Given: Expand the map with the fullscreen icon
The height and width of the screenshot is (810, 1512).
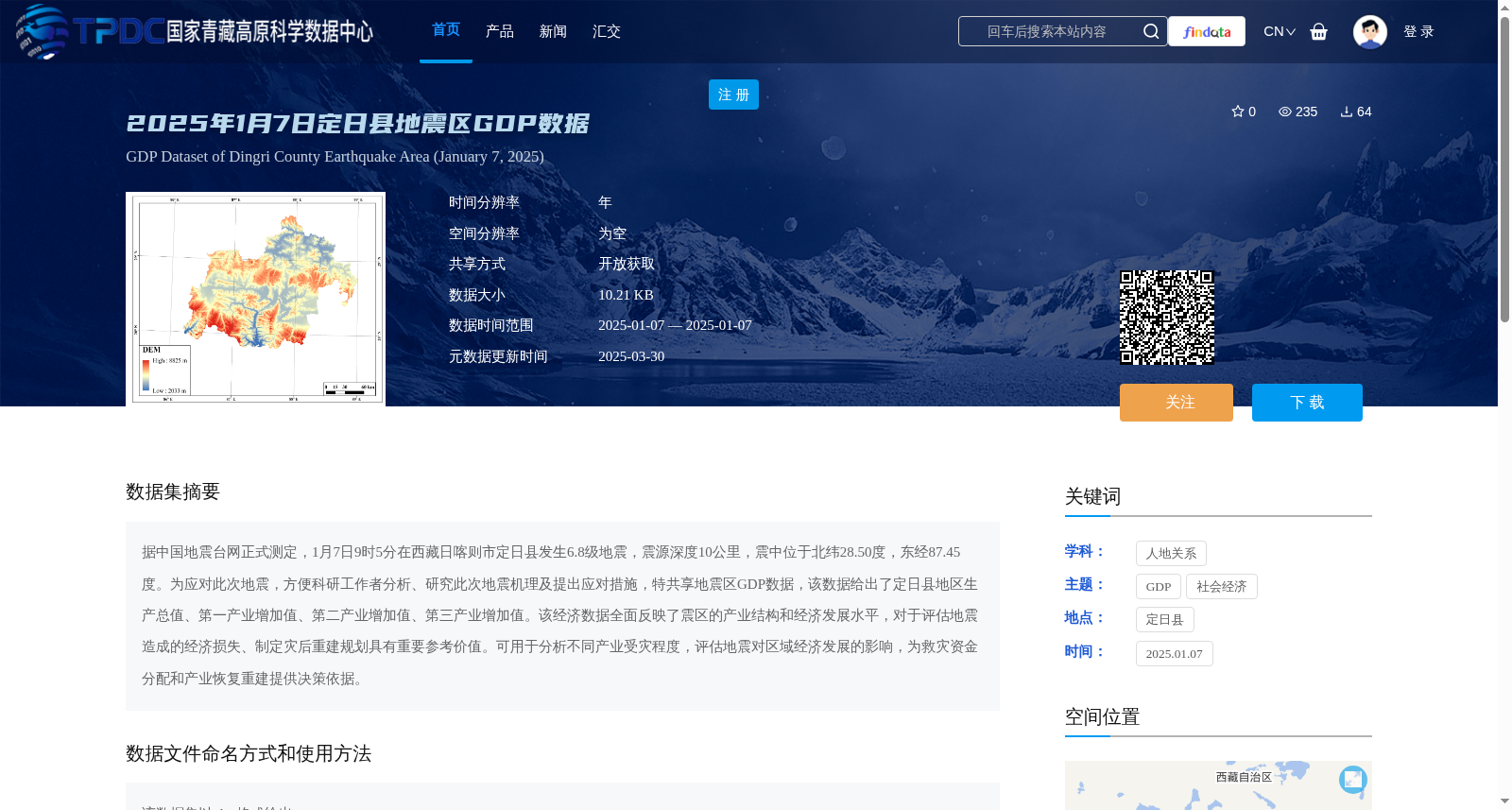Looking at the screenshot, I should point(1352,779).
